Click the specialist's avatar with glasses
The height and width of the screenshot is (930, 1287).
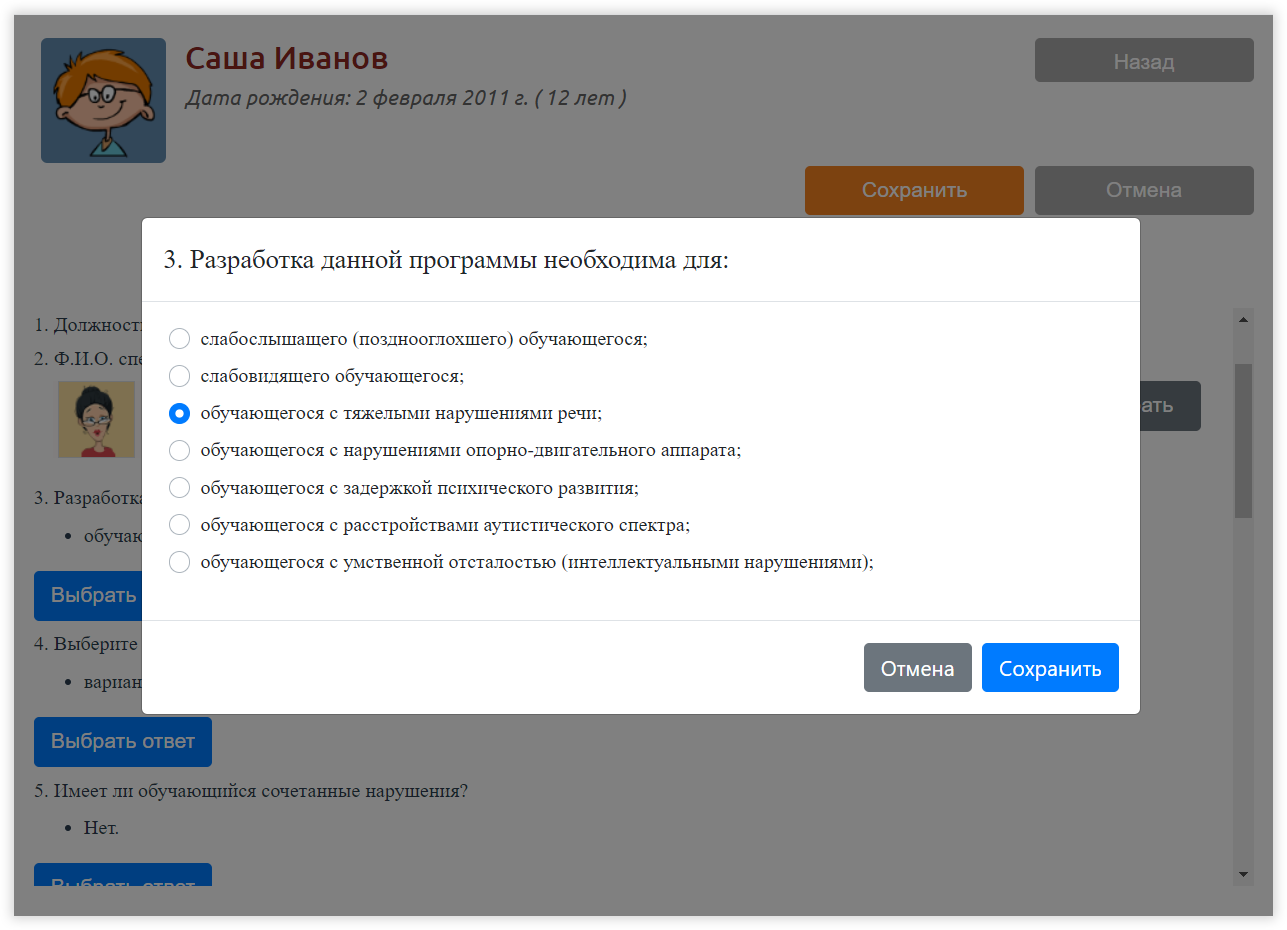(96, 419)
